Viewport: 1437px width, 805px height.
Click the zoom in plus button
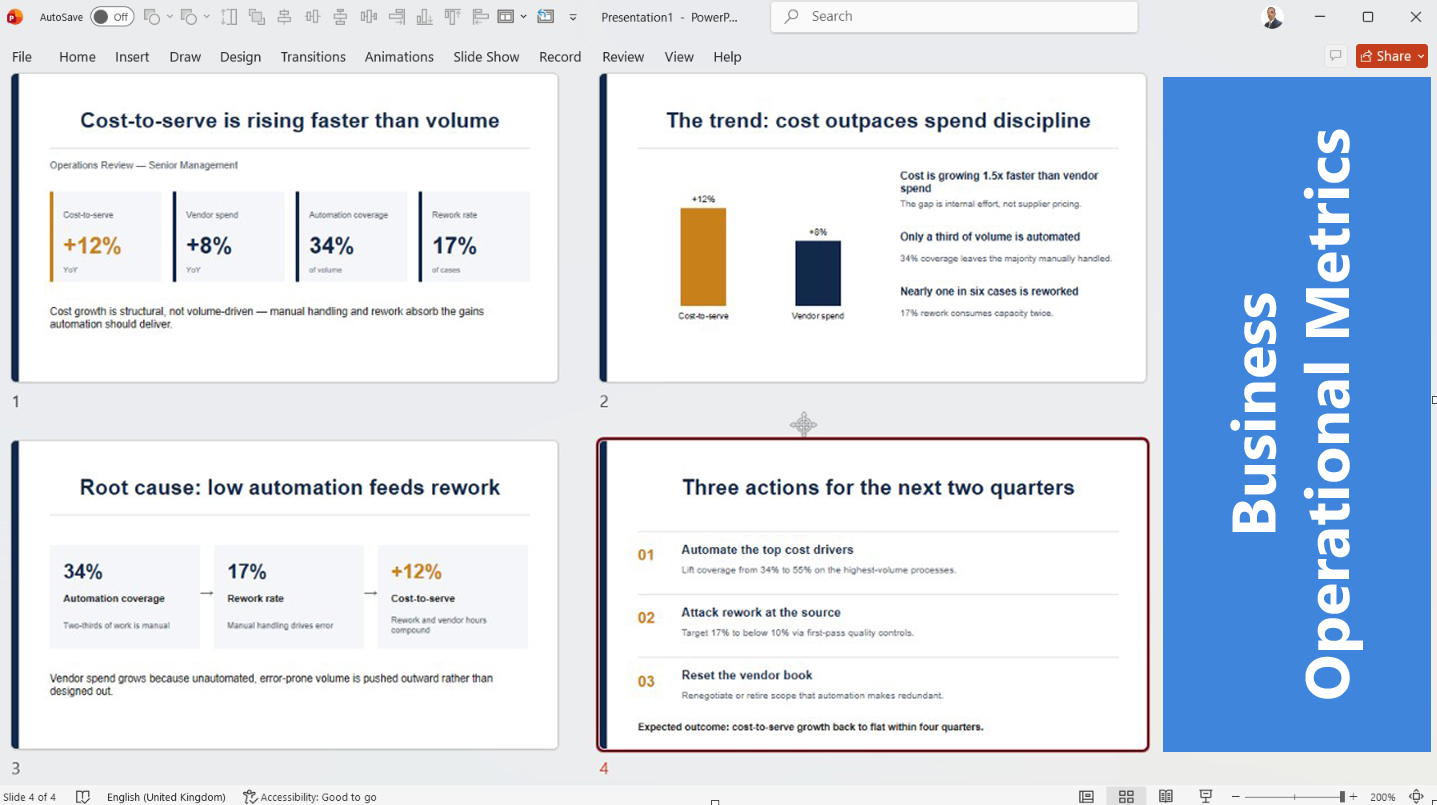1353,797
